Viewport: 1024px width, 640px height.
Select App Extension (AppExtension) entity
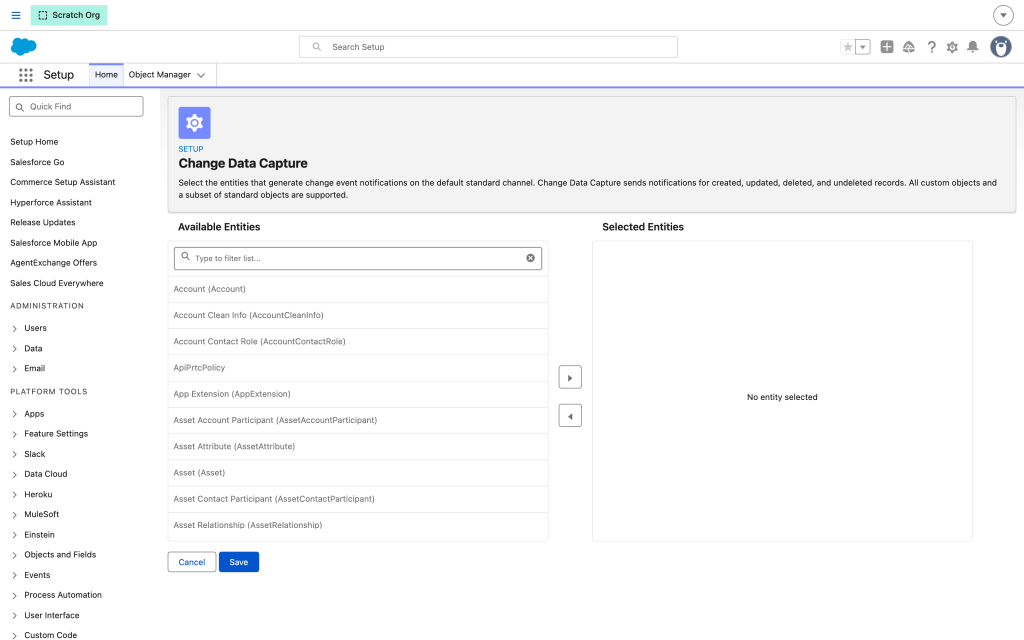[358, 394]
